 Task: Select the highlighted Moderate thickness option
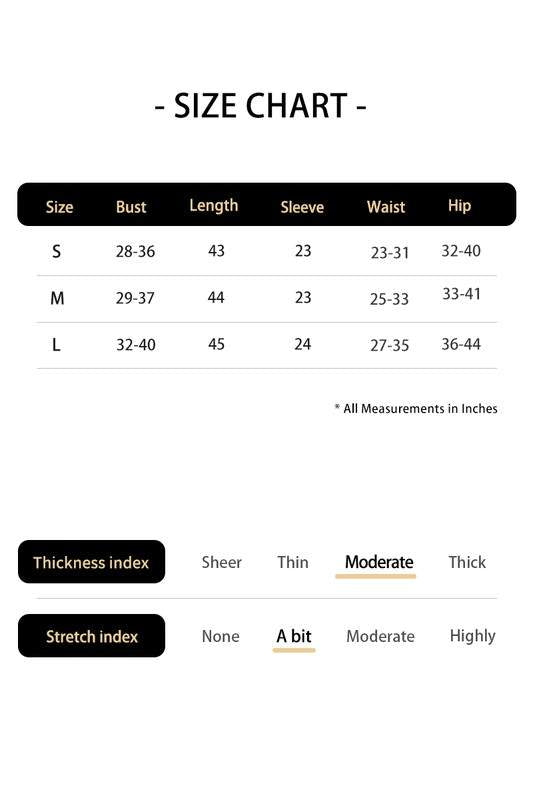(x=378, y=562)
